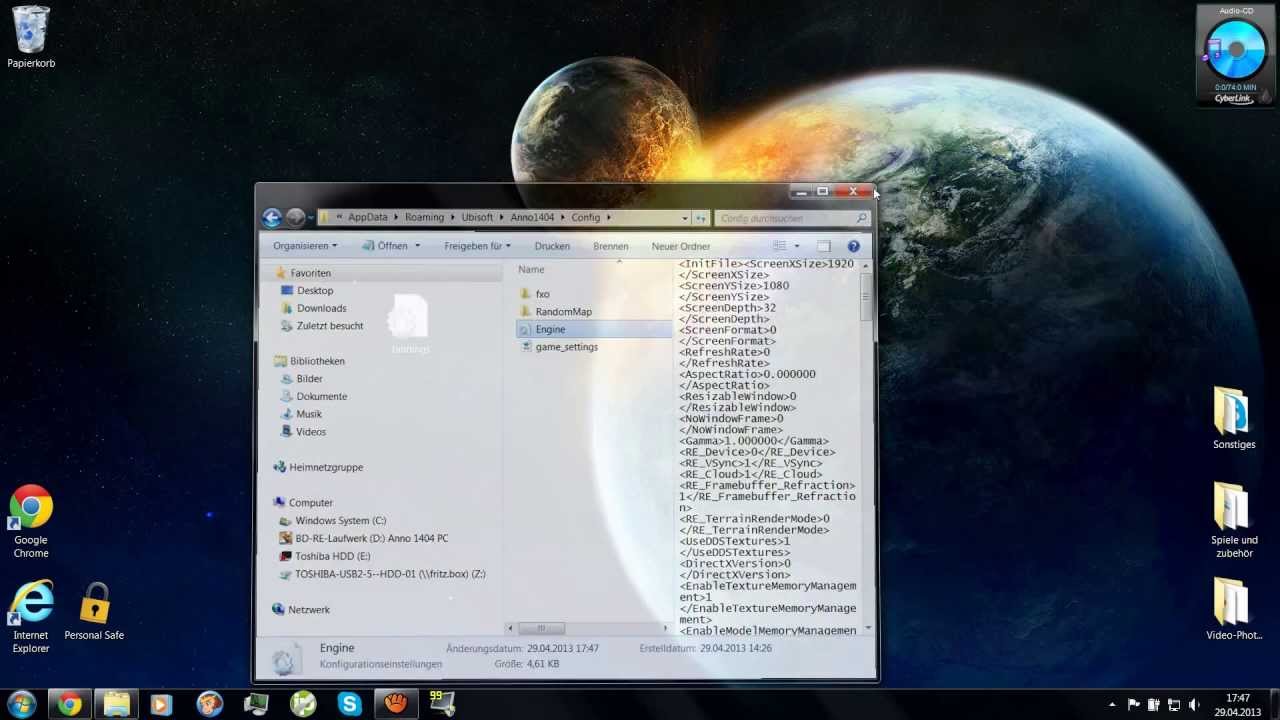Select Bibliotheken in the navigation pane
The image size is (1280, 720).
tap(317, 361)
